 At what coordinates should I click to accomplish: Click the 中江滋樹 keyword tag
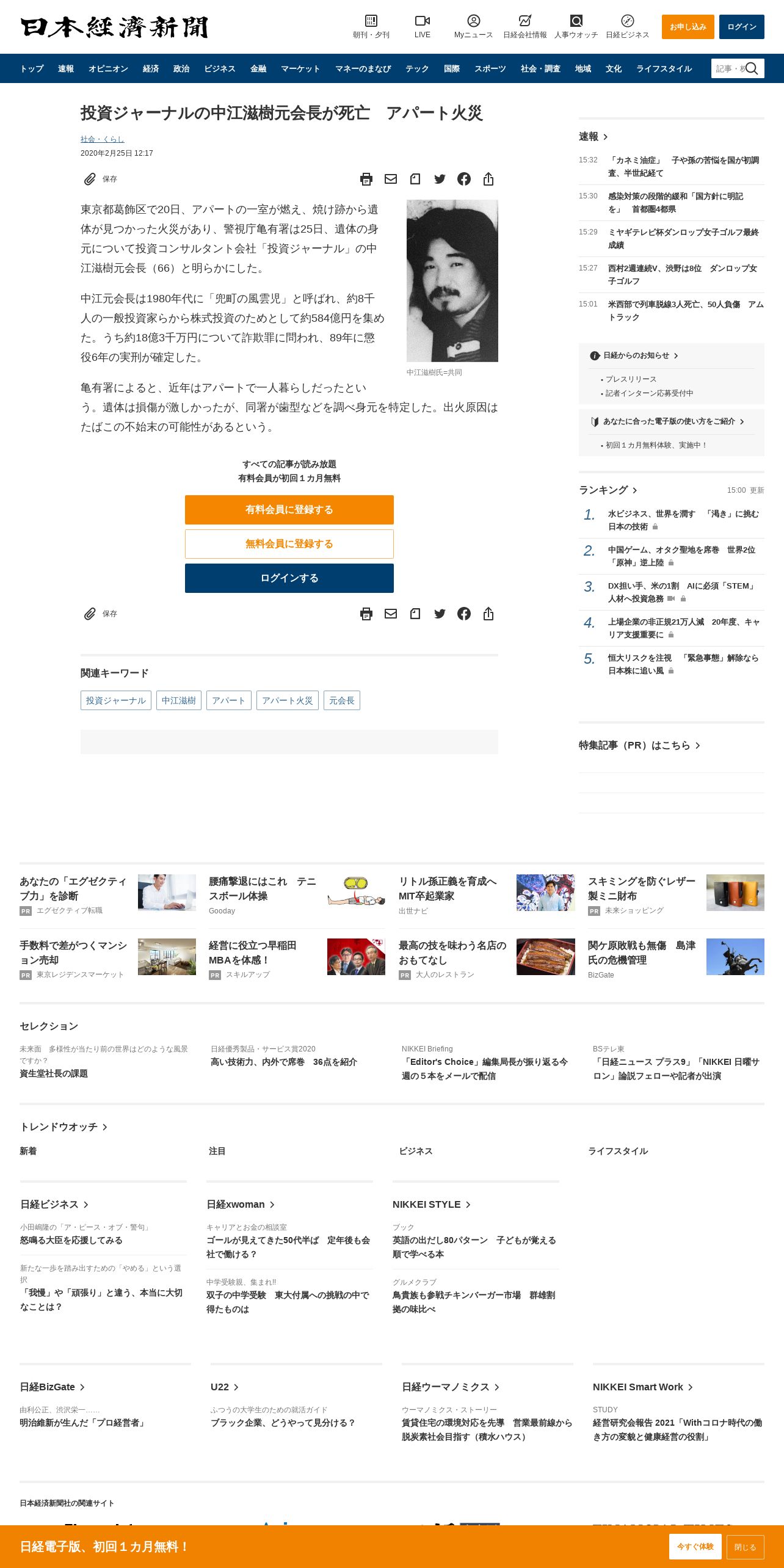(179, 700)
